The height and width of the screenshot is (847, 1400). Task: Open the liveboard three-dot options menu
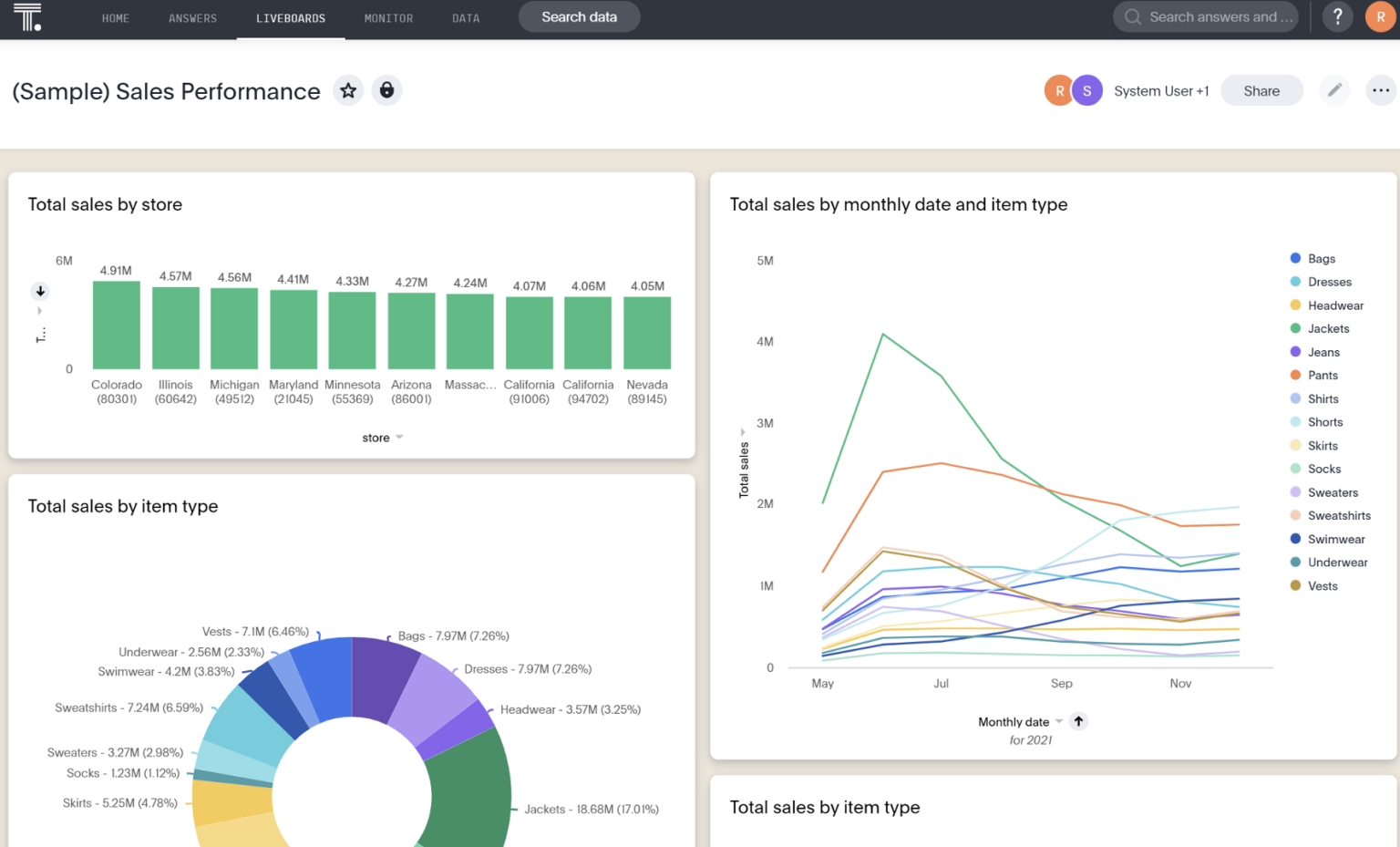tap(1381, 90)
